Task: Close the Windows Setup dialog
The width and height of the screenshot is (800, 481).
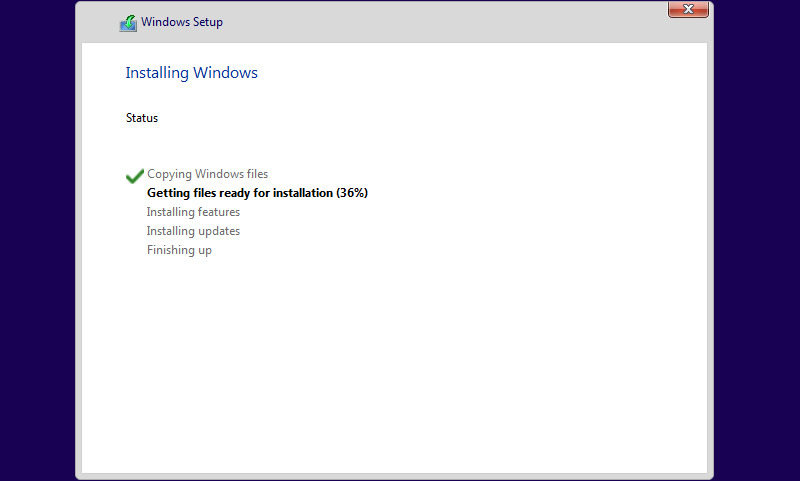Action: click(688, 10)
